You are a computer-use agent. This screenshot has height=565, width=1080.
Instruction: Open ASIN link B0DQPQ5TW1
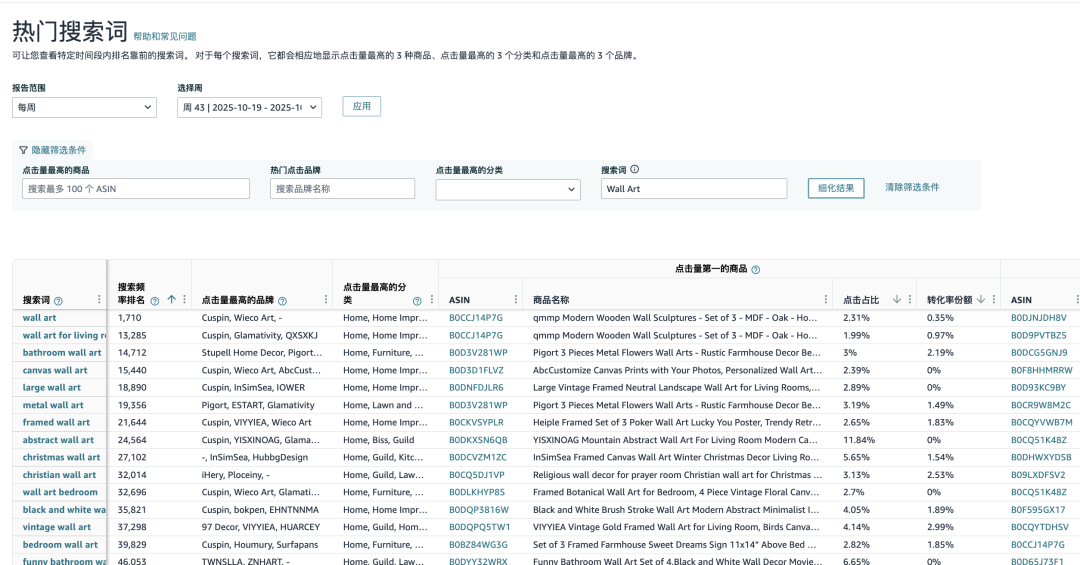point(479,527)
